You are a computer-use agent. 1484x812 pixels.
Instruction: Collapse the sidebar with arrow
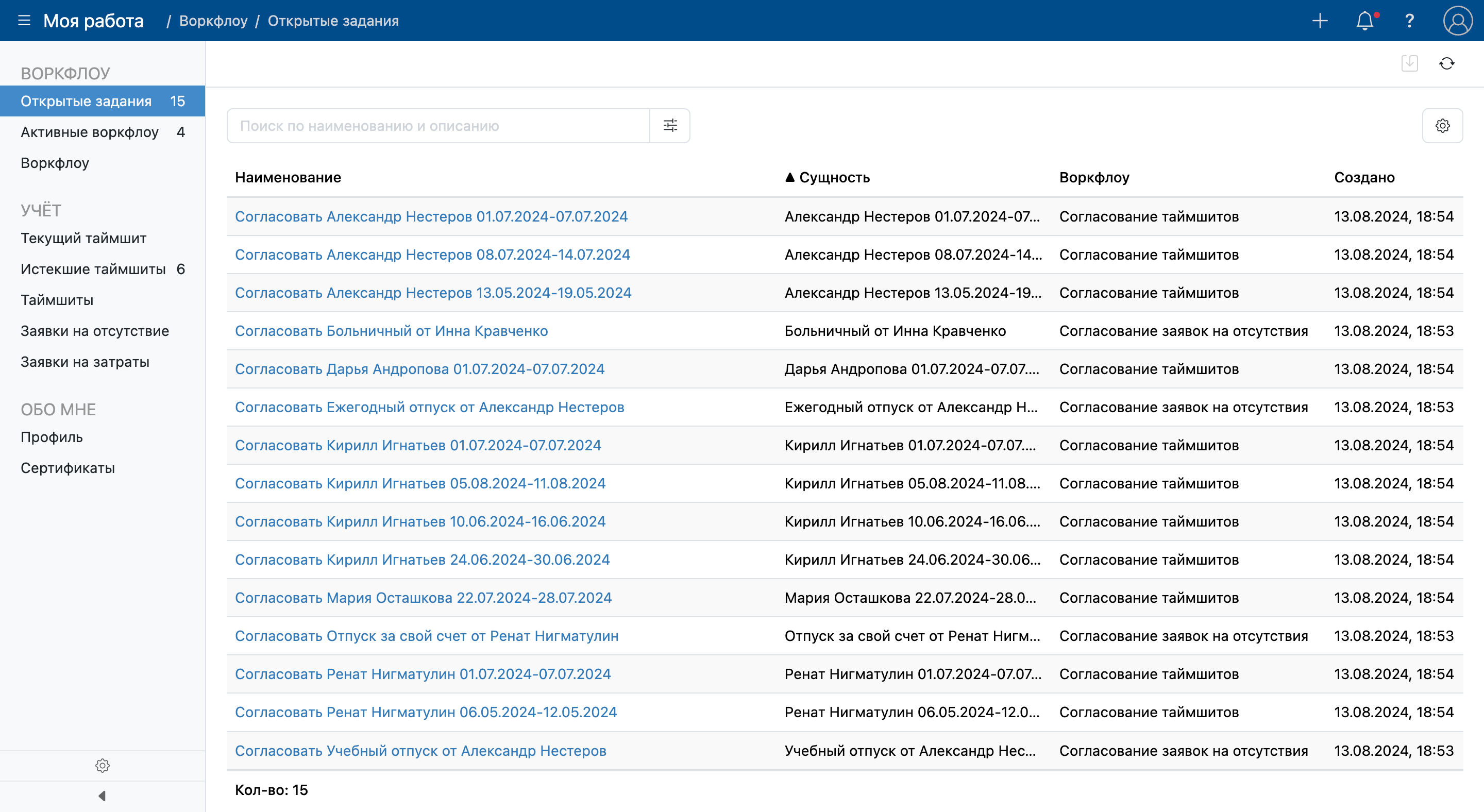(102, 796)
